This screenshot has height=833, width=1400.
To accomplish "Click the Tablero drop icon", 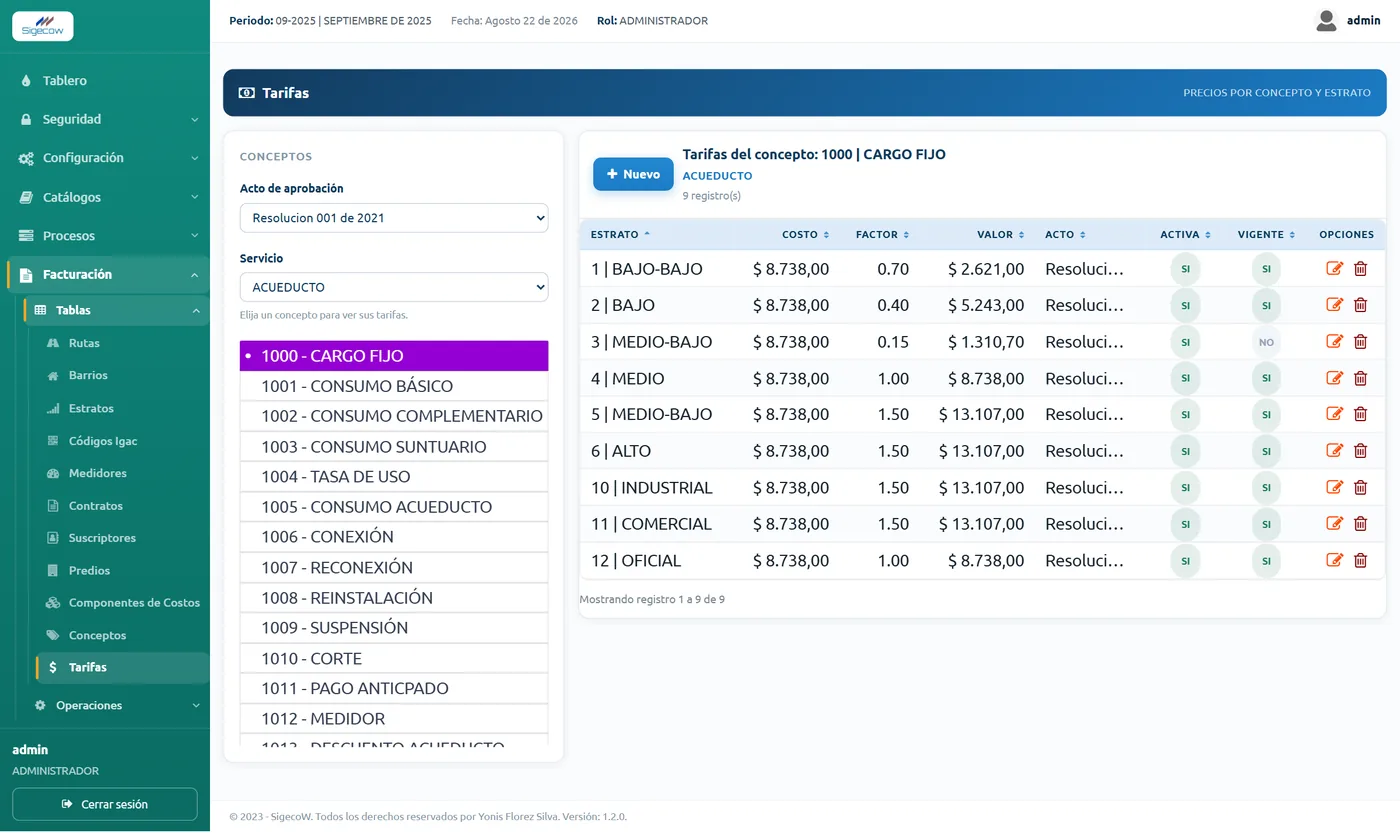I will pos(26,81).
